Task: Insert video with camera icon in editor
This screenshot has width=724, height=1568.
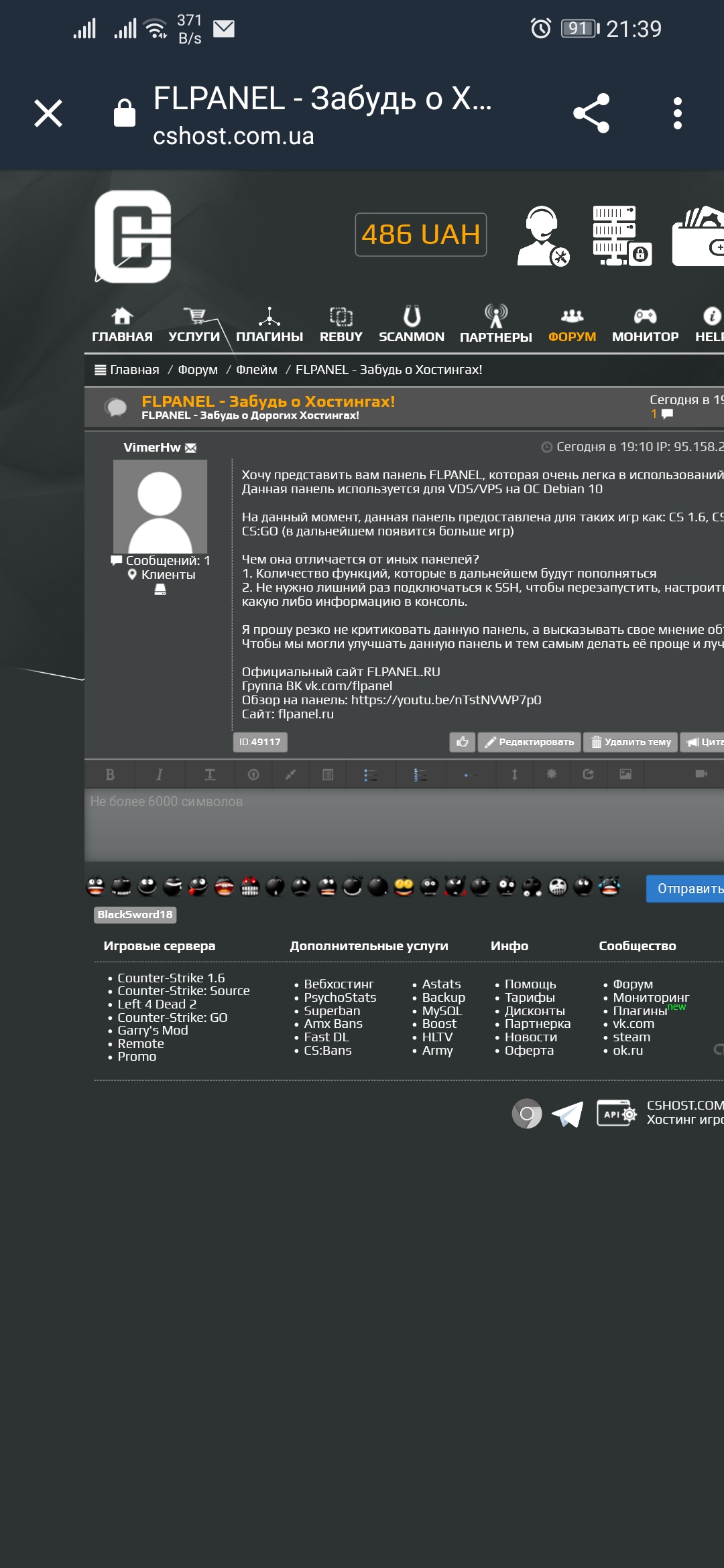Action: coord(701,774)
